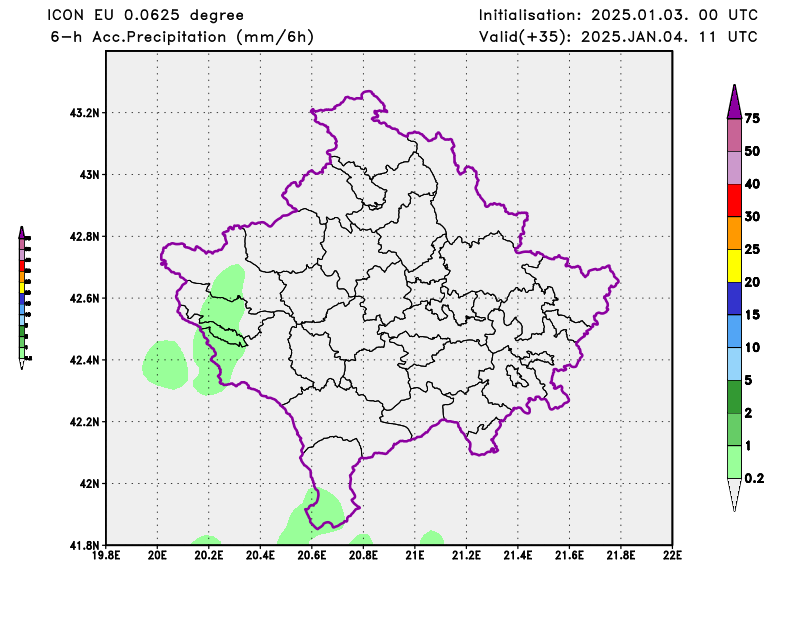
Task: Click the green precipitation patch near 21.05E at the bottom edge
Action: tap(432, 538)
